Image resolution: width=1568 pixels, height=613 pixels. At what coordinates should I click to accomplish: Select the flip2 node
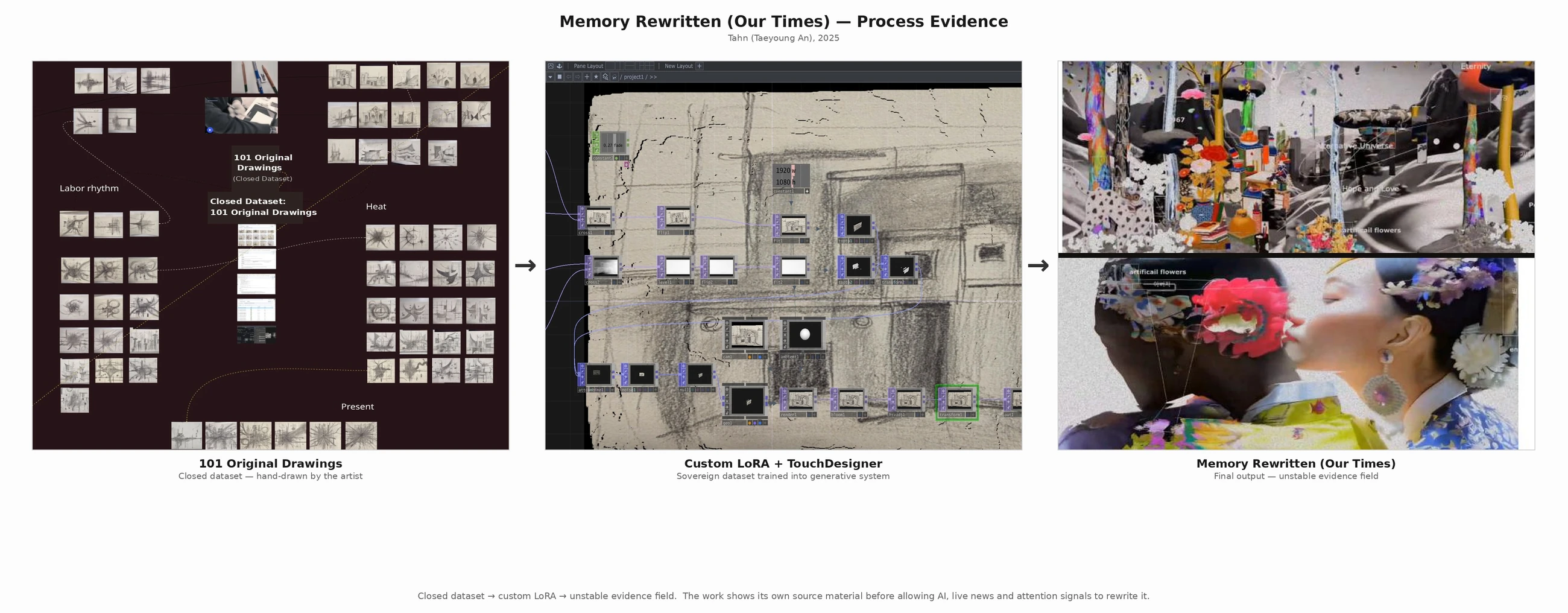click(x=719, y=270)
